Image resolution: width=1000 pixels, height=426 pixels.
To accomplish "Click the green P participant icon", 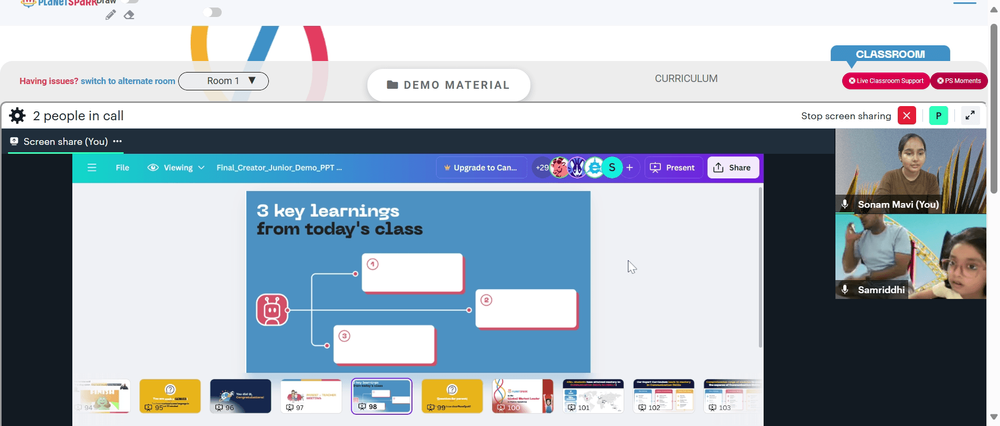I will point(938,115).
